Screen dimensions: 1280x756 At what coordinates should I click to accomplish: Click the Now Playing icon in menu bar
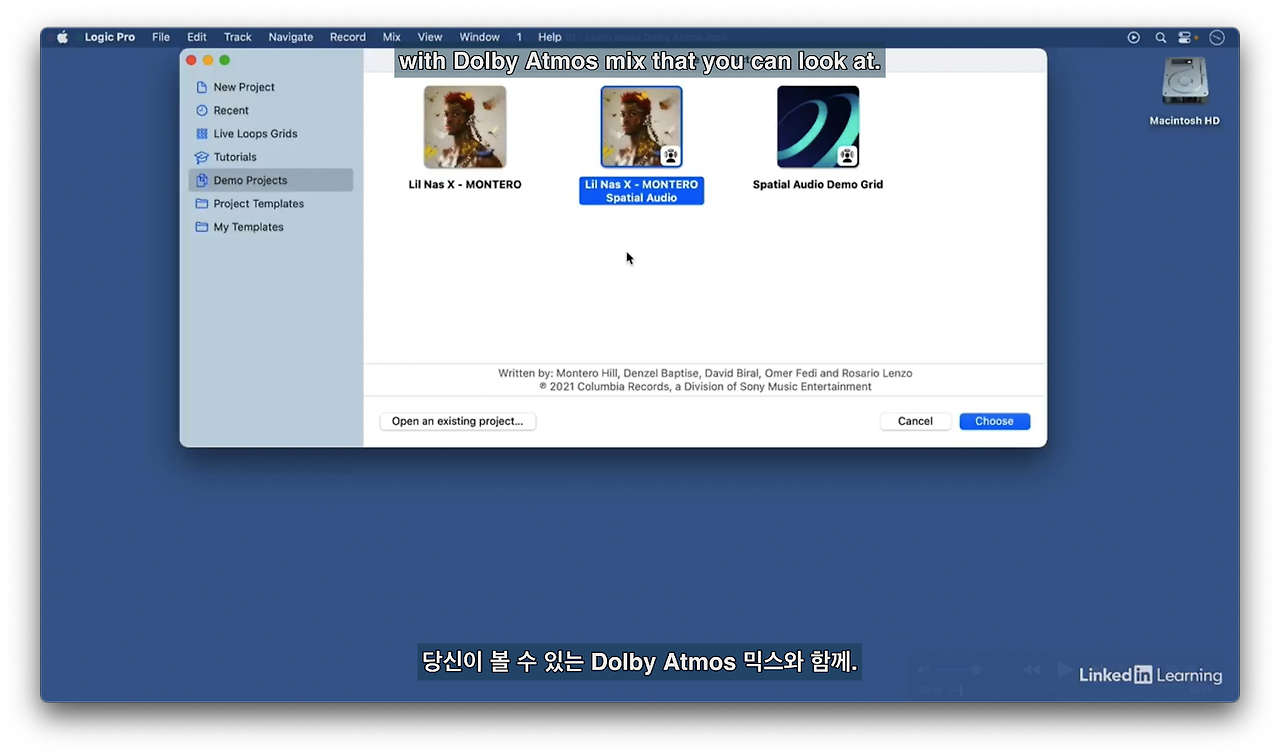[x=1134, y=37]
